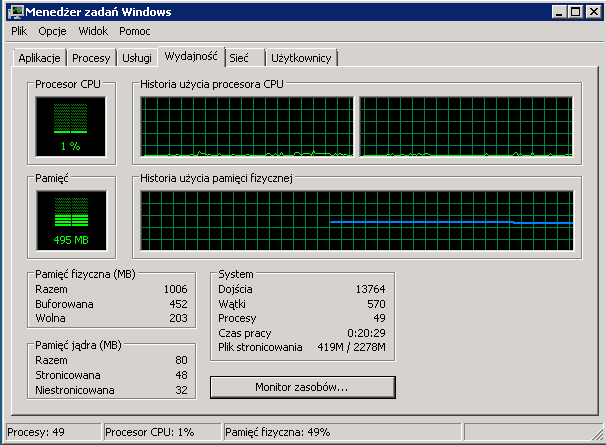Click the memory gauge showing 495 MB
This screenshot has height=445, width=606.
[x=71, y=221]
